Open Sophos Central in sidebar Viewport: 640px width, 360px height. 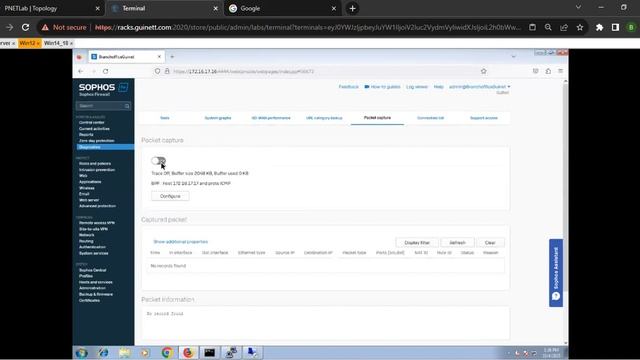coord(93,270)
